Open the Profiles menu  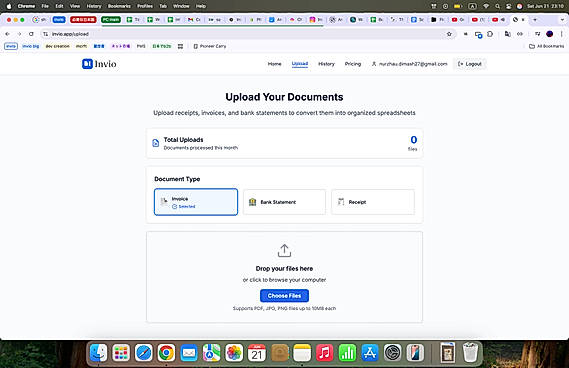tap(145, 6)
